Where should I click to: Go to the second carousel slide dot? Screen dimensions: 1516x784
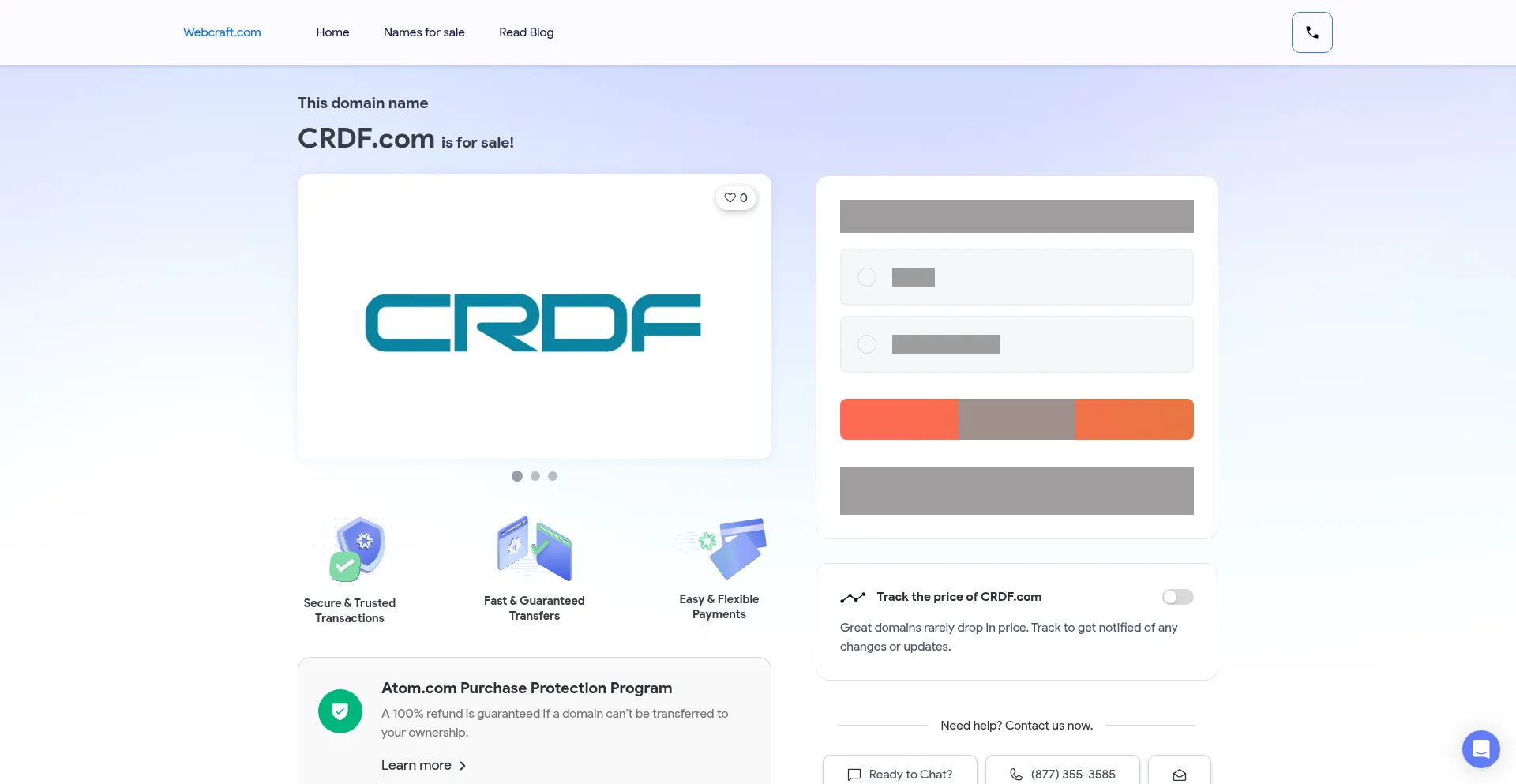(x=535, y=476)
